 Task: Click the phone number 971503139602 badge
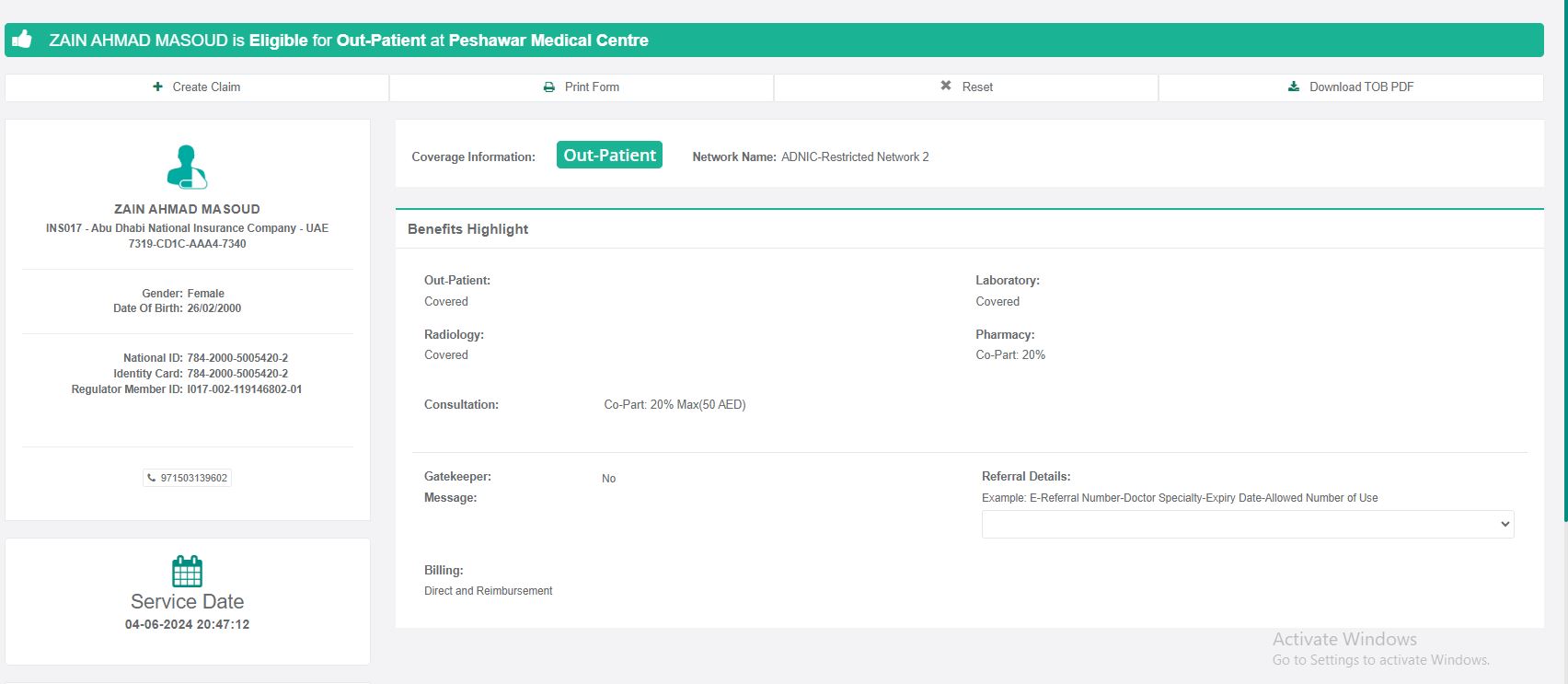188,478
